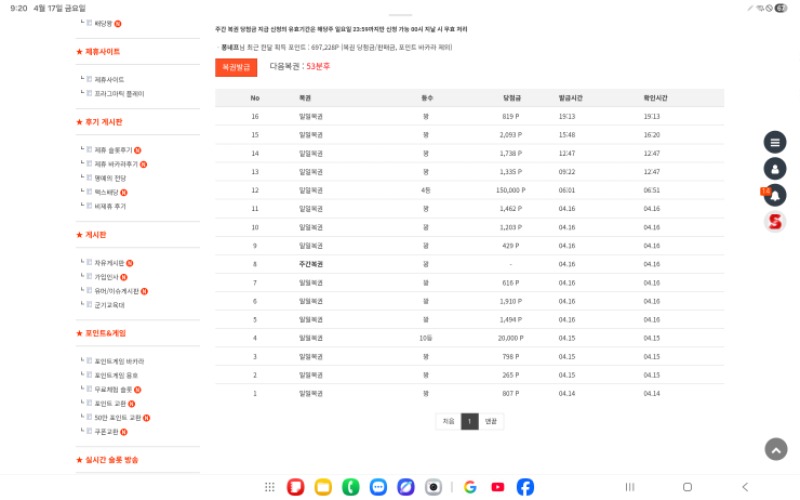The width and height of the screenshot is (800, 500).
Task: Open the app drawer grid icon
Action: coord(270,487)
